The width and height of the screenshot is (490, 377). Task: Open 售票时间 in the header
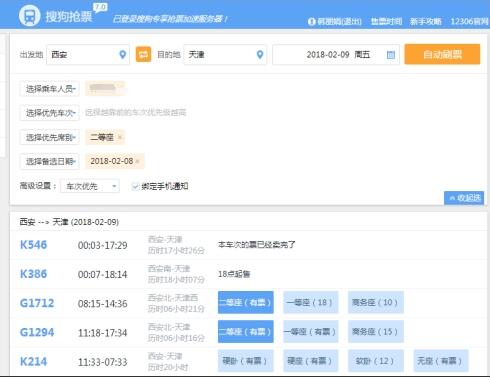click(x=386, y=22)
